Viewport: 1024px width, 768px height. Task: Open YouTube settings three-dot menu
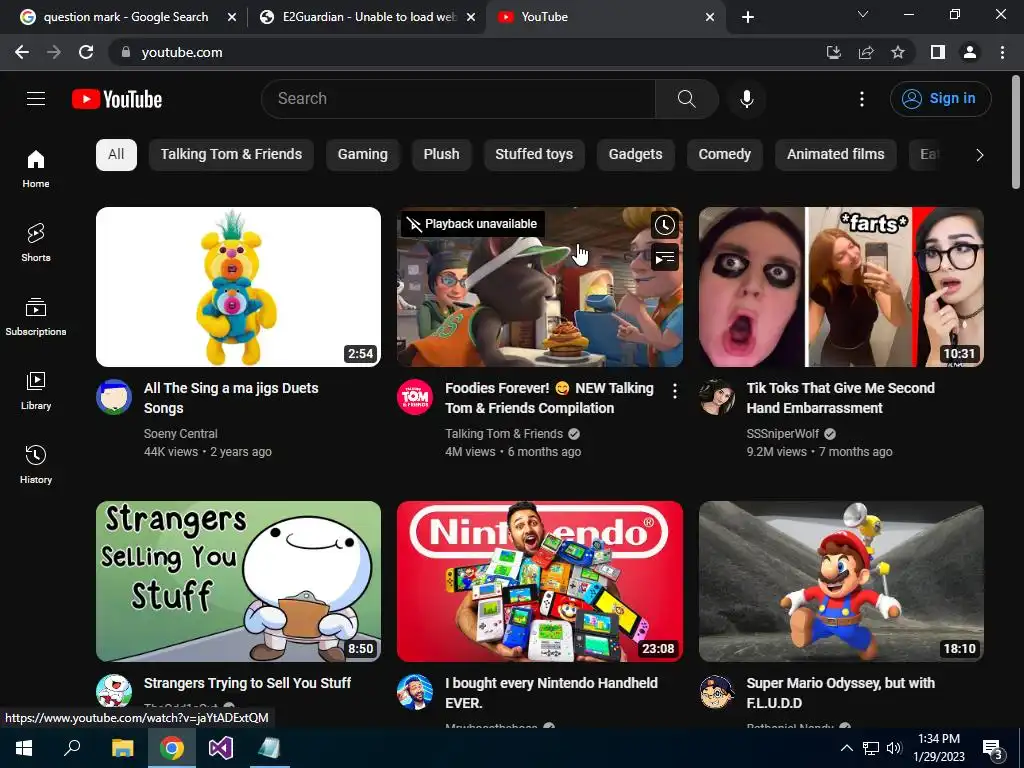click(861, 99)
